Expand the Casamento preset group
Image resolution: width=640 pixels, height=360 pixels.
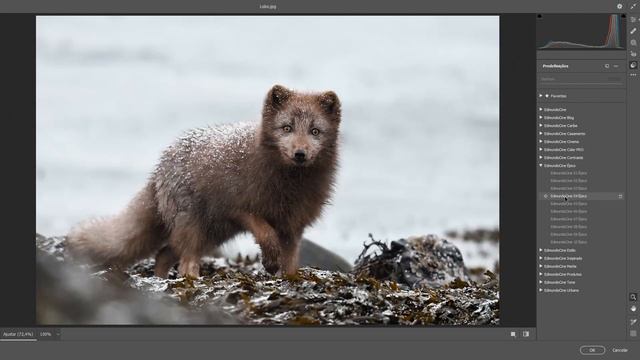point(541,133)
